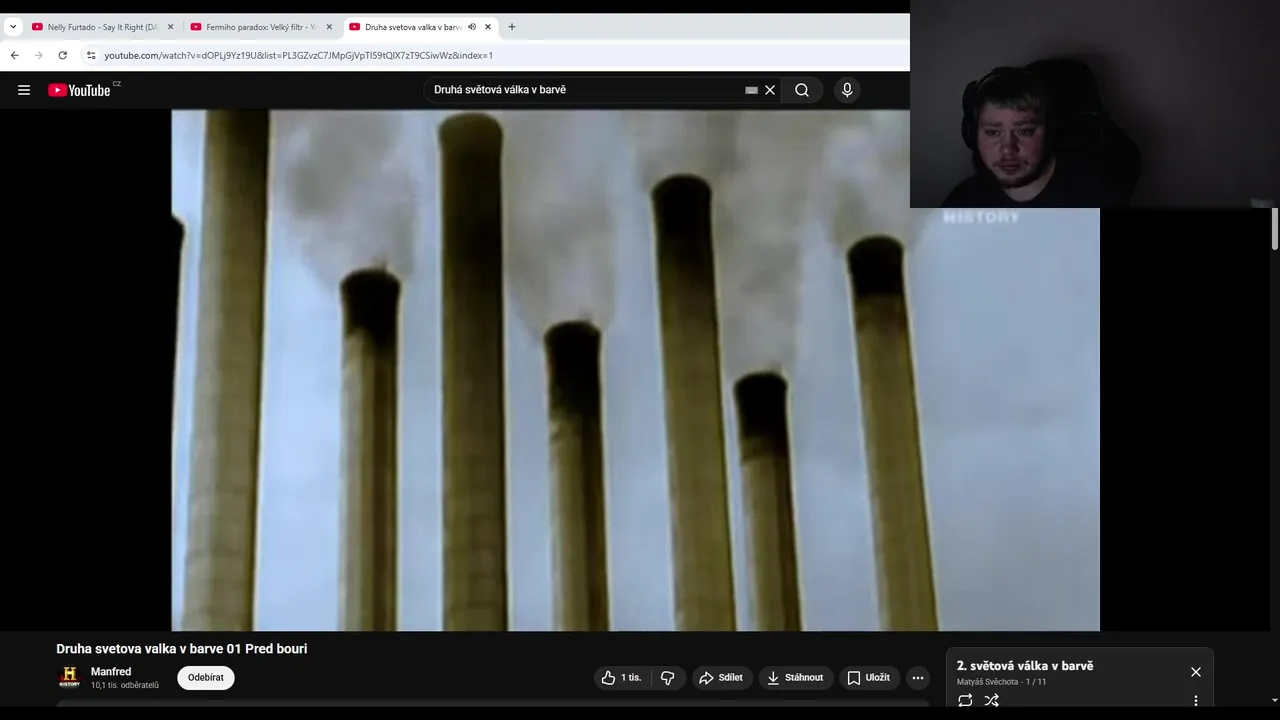Viewport: 1280px width, 720px height.
Task: Click Matyáš Švěchota playlist author
Action: pyautogui.click(x=988, y=682)
